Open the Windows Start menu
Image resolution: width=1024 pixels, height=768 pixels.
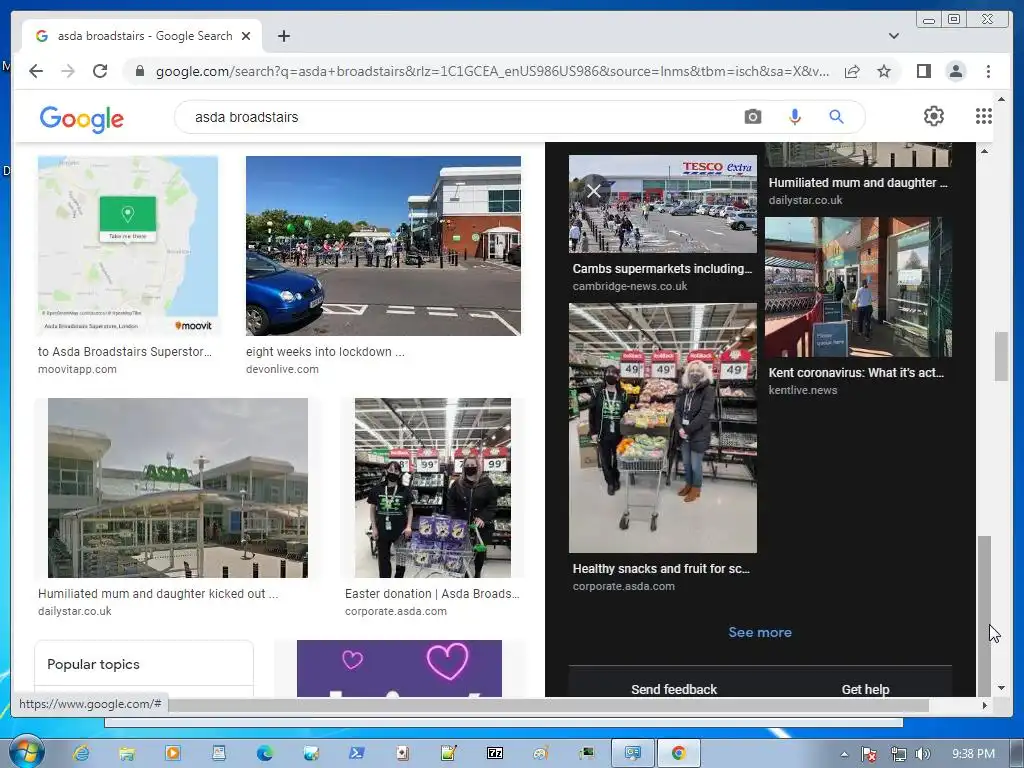point(25,752)
